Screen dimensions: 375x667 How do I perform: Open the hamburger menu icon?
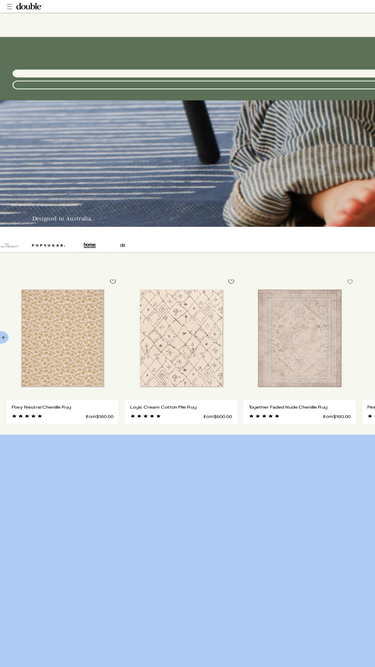[9, 6]
